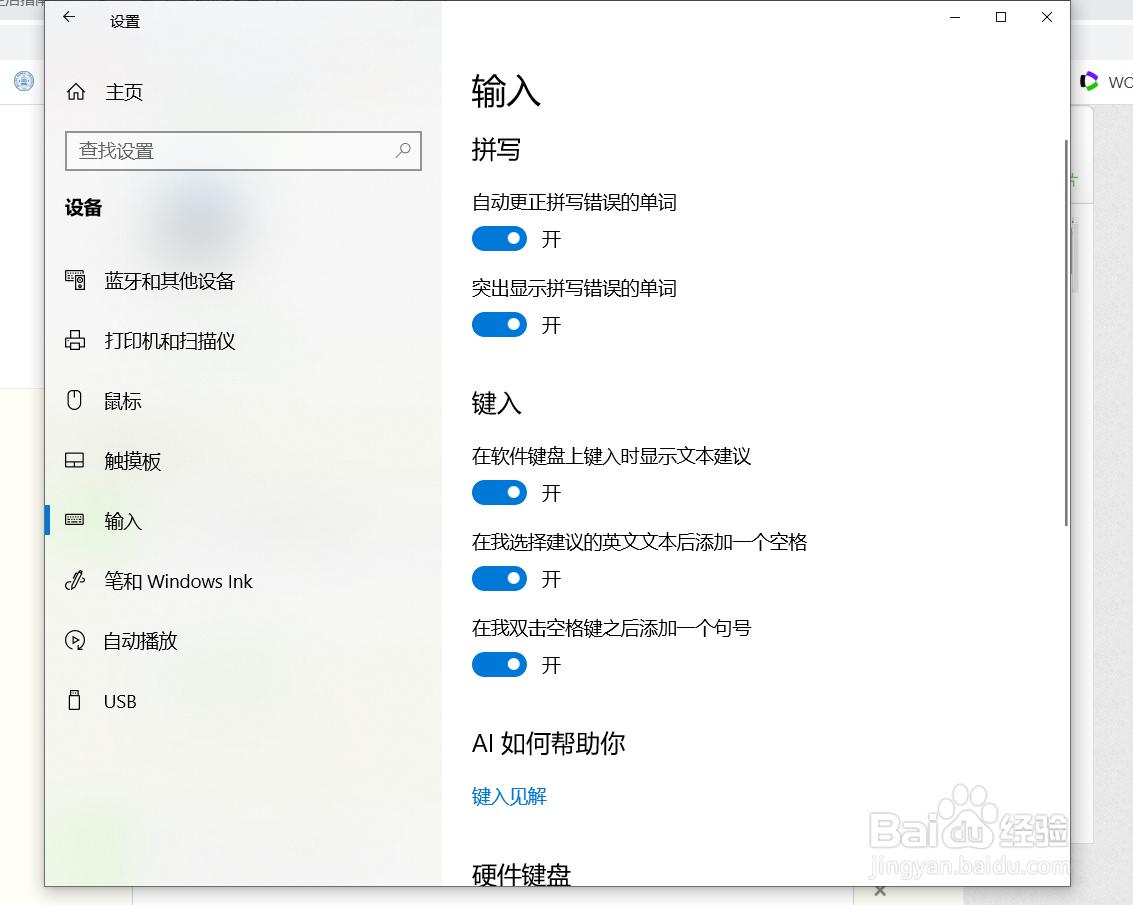
Task: Turn off double-space period toggle
Action: pyautogui.click(x=499, y=664)
